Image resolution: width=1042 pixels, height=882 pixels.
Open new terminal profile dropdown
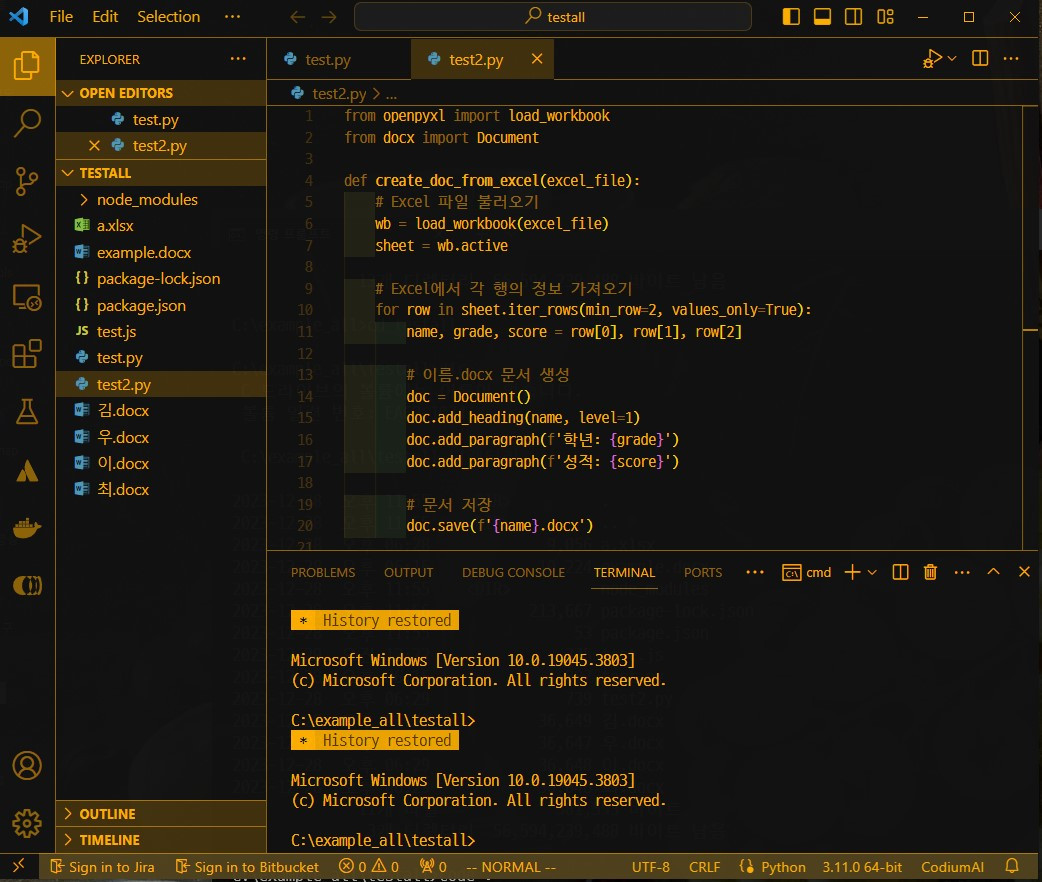click(x=873, y=572)
